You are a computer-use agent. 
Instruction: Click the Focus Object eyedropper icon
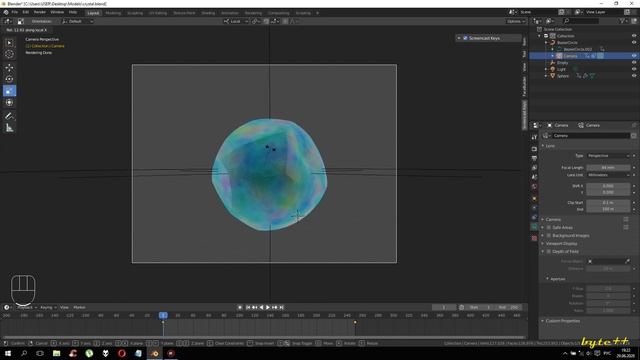[627, 261]
